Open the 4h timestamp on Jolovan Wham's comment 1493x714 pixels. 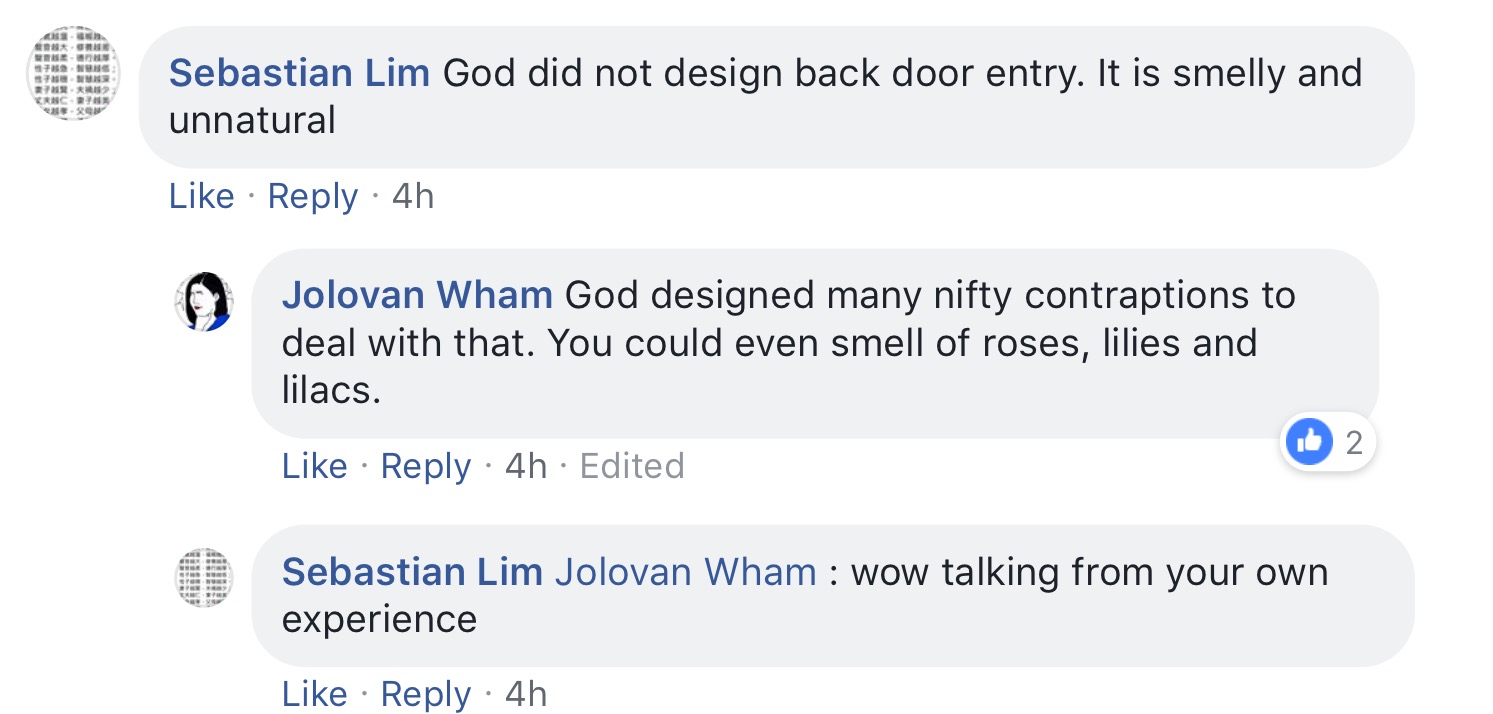(x=526, y=466)
